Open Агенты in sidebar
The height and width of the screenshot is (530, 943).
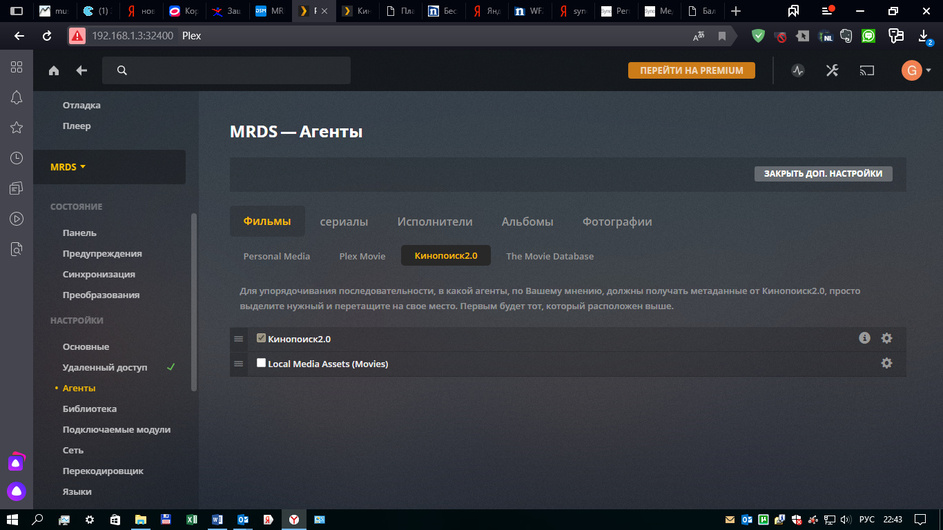tap(79, 388)
